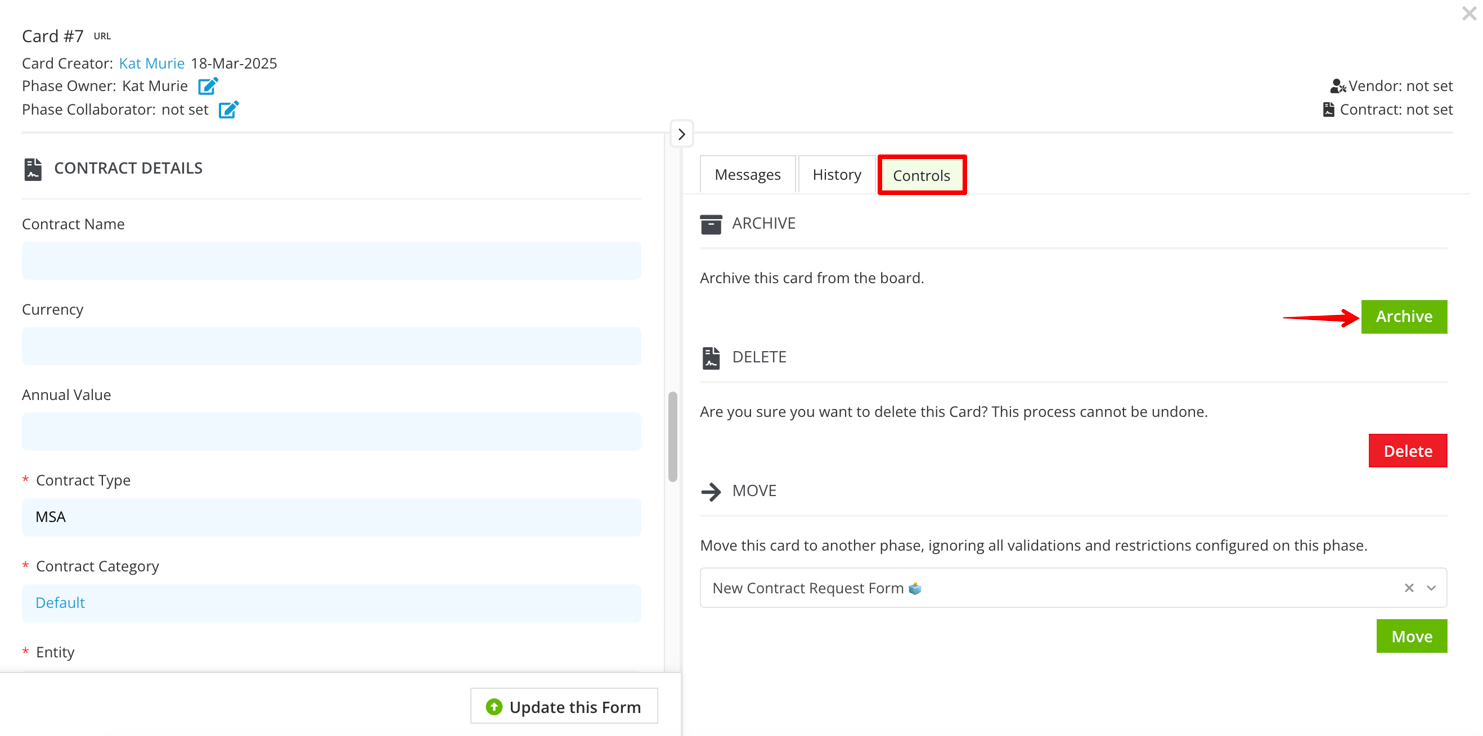
Task: Open Kat Murie's profile link
Action: 151,63
